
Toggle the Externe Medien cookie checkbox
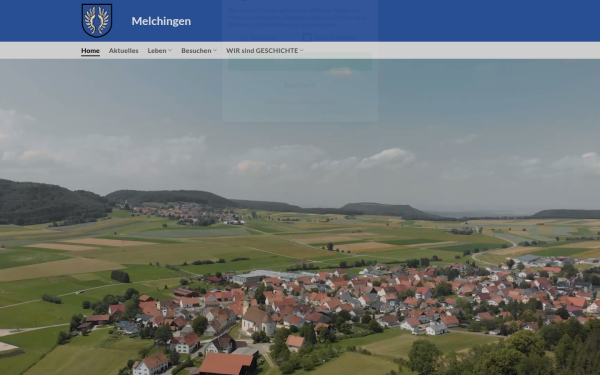307,37
